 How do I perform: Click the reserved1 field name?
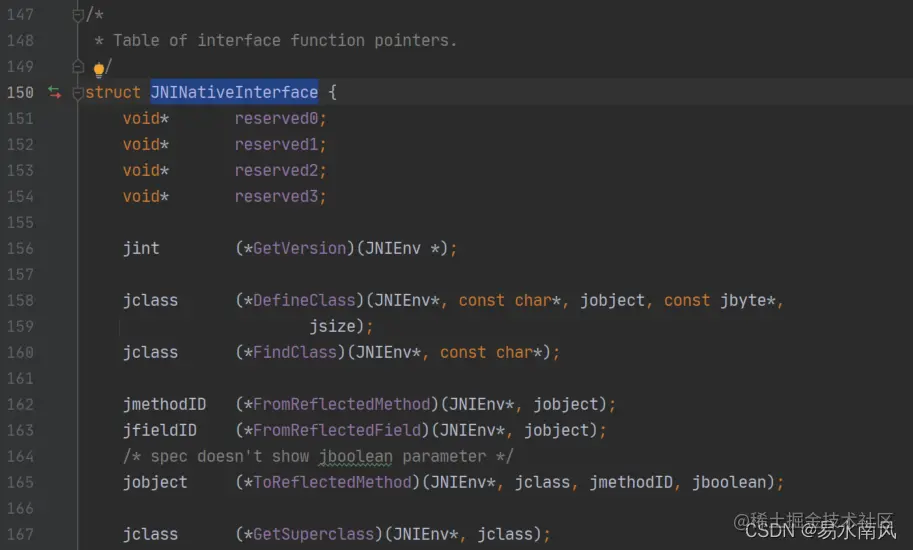(x=276, y=144)
